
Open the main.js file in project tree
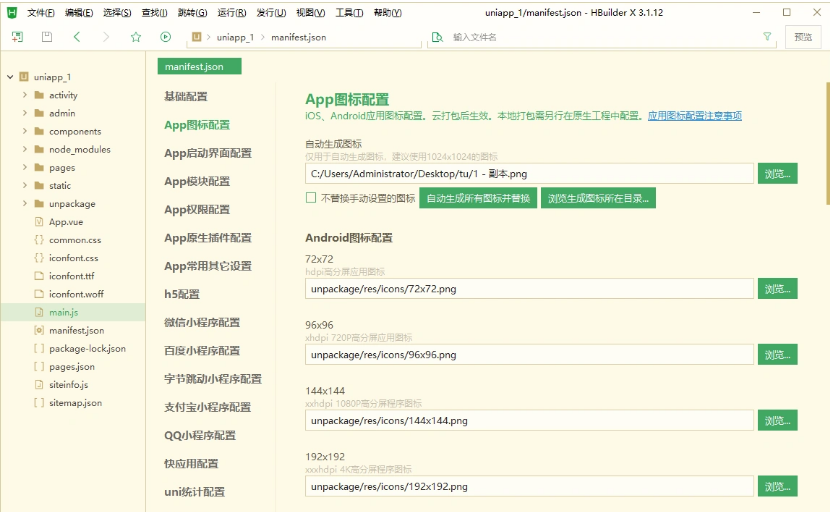[x=63, y=312]
